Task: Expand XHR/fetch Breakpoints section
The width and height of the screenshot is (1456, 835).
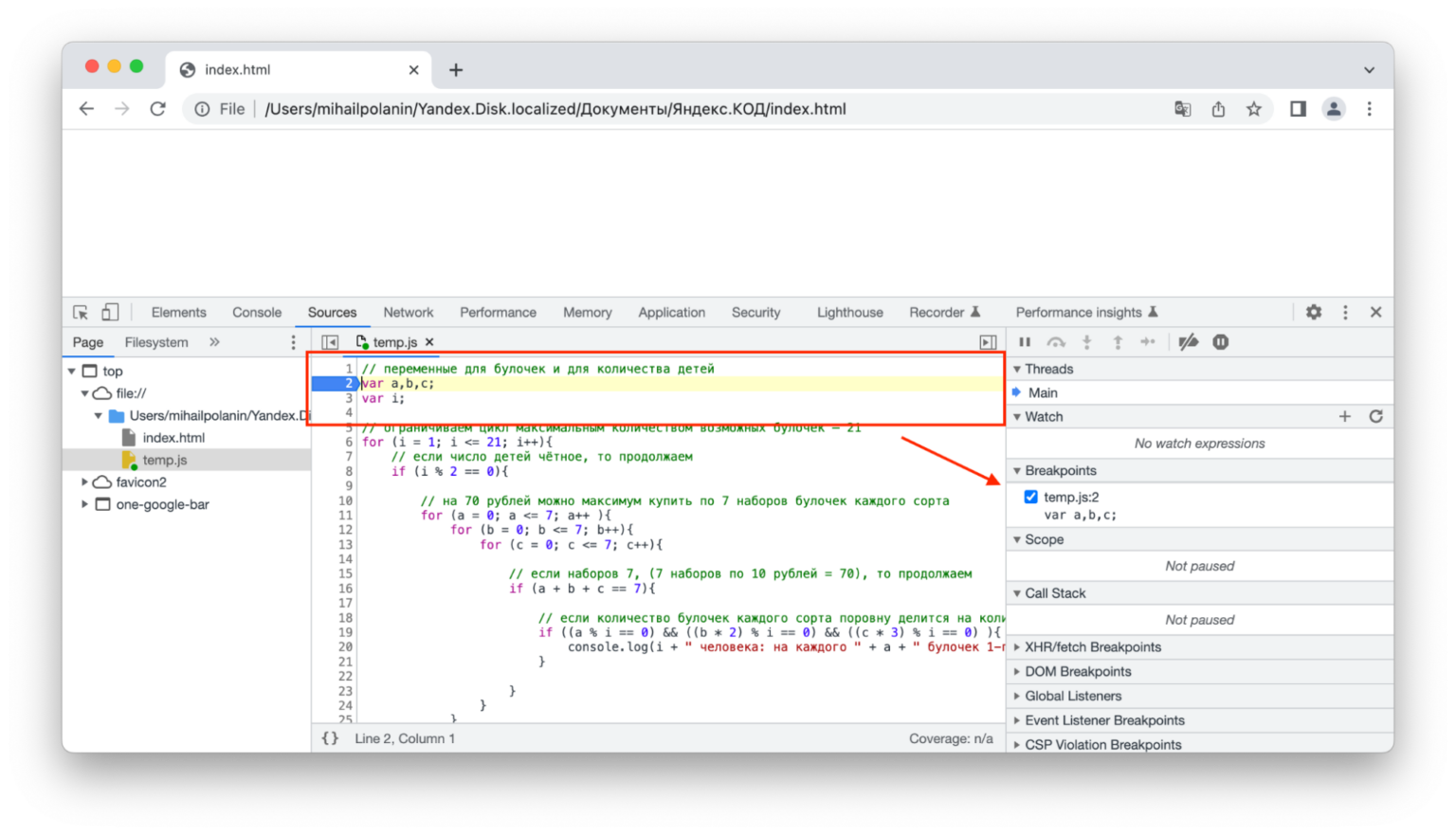Action: [x=1092, y=647]
